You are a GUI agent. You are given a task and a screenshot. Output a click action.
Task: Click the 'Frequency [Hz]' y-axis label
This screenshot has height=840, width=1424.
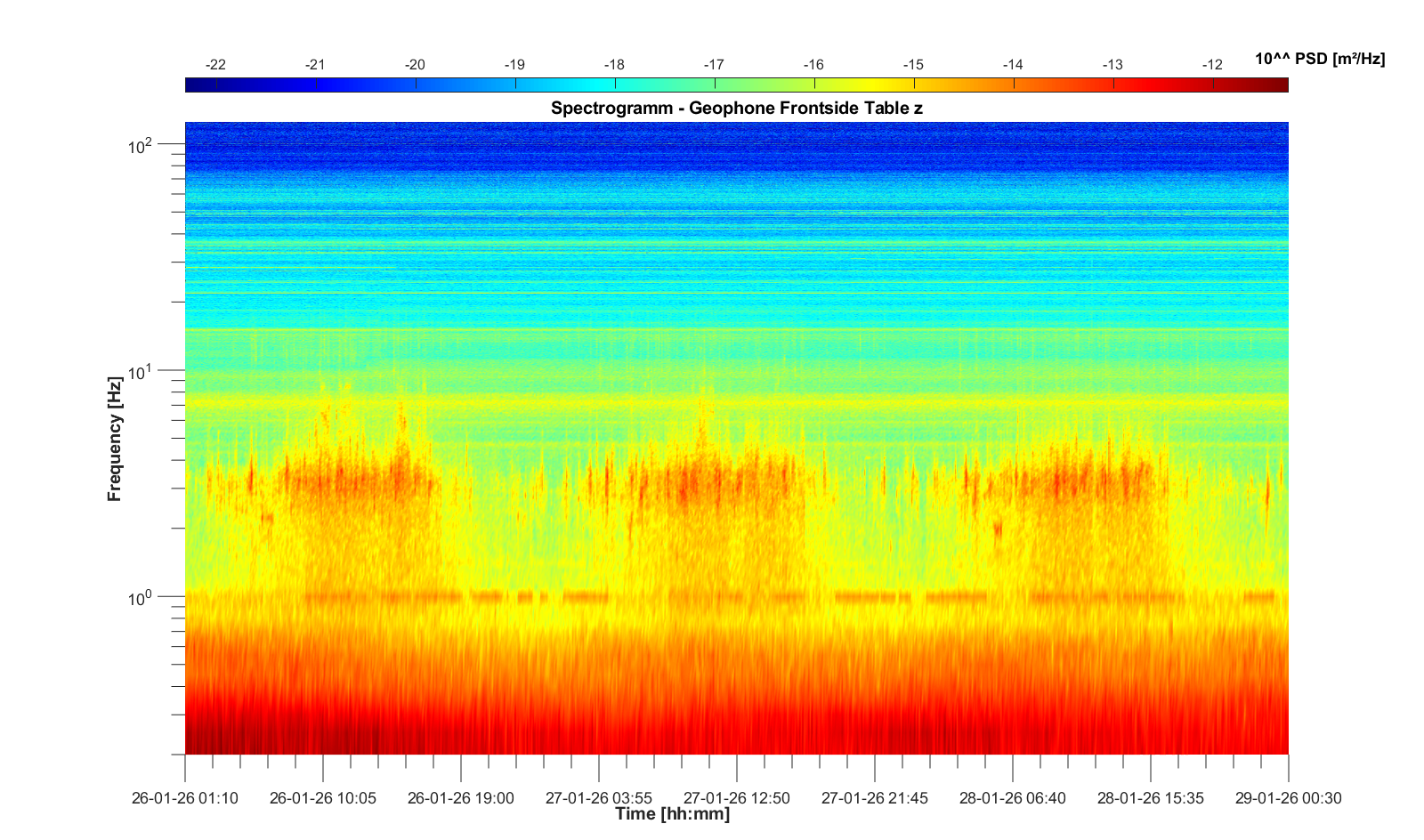[115, 438]
